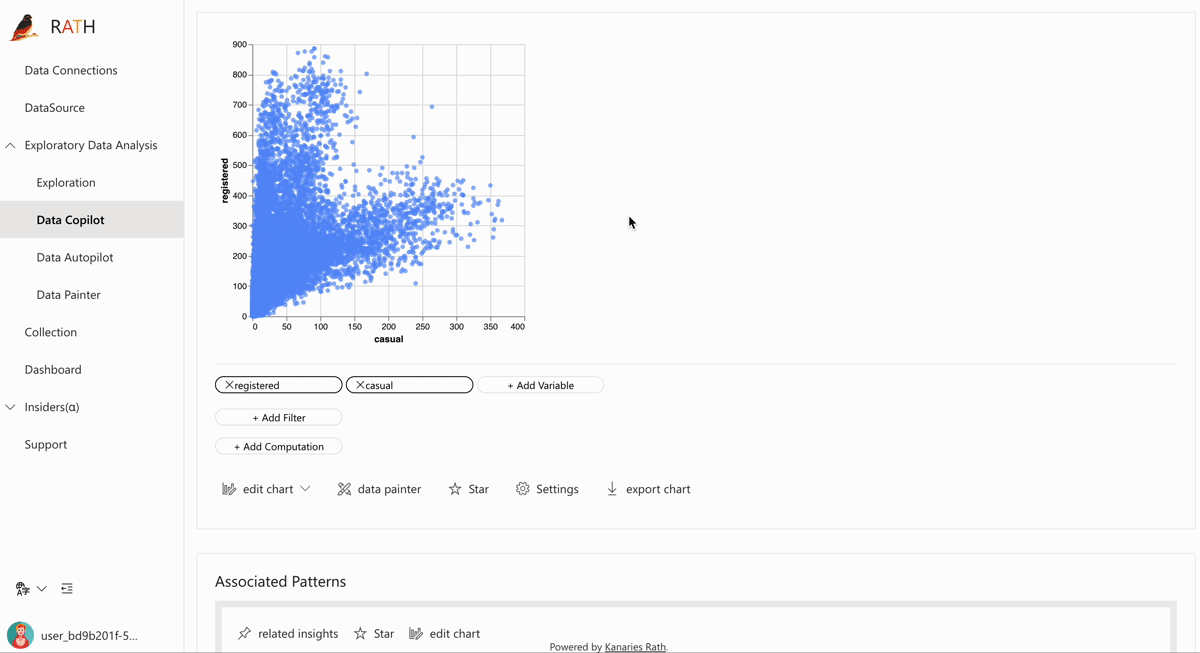This screenshot has height=653, width=1200.
Task: Click the user profile avatar
Action: point(21,636)
